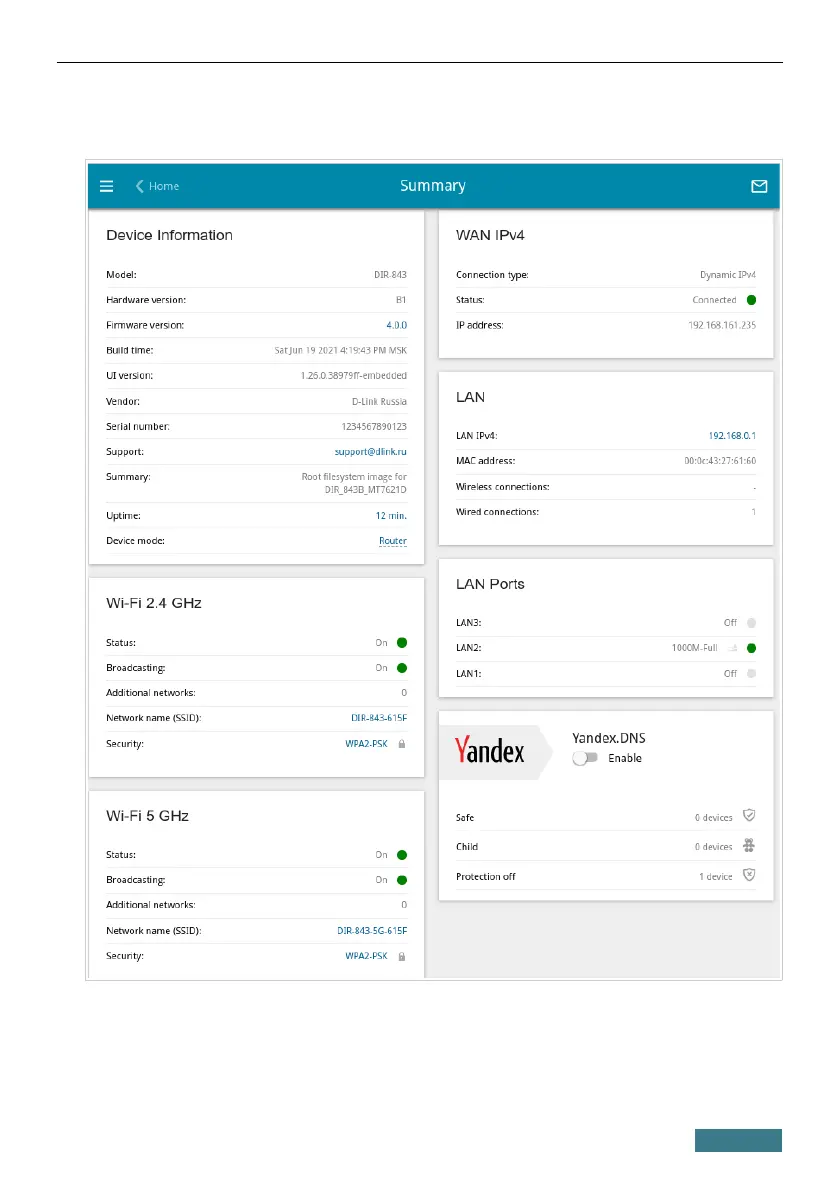This screenshot has height=1191, width=839.
Task: Click the serial number 1234567890123
Action: pyautogui.click(x=374, y=426)
